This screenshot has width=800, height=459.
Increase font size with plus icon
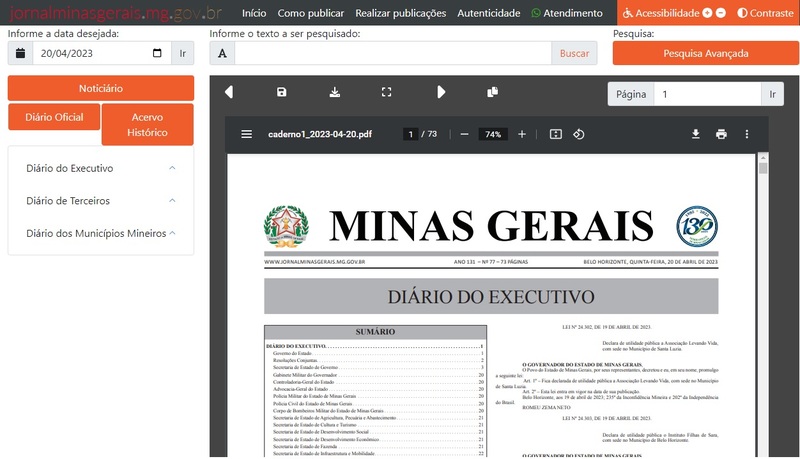pyautogui.click(x=707, y=13)
